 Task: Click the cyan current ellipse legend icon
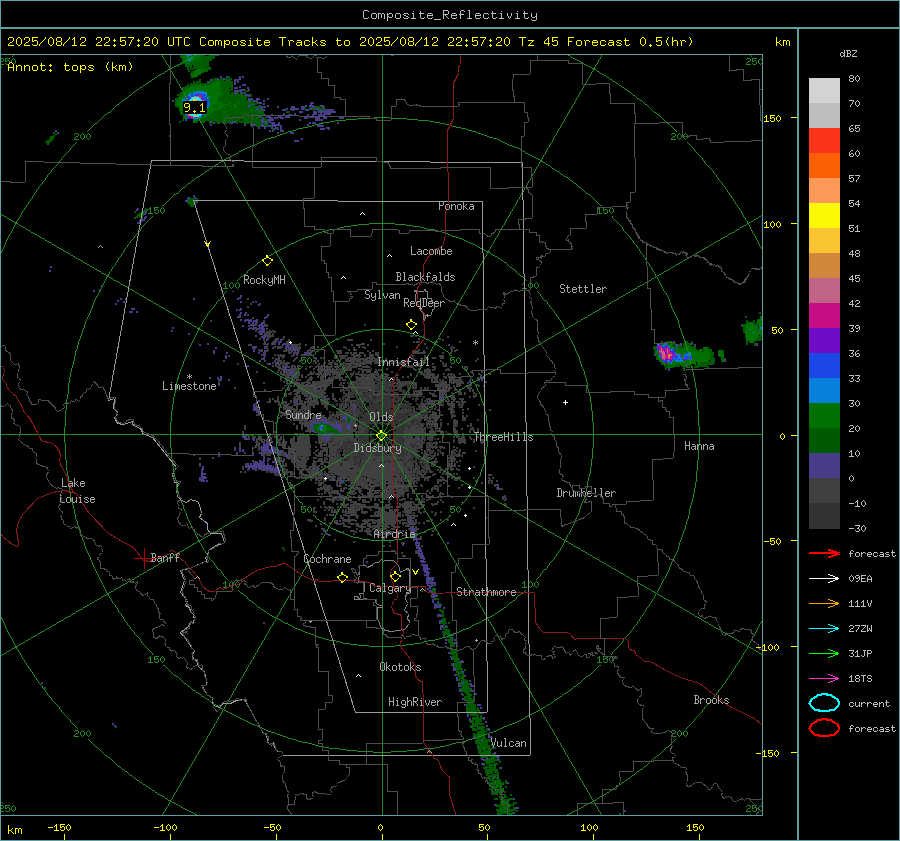coord(824,703)
